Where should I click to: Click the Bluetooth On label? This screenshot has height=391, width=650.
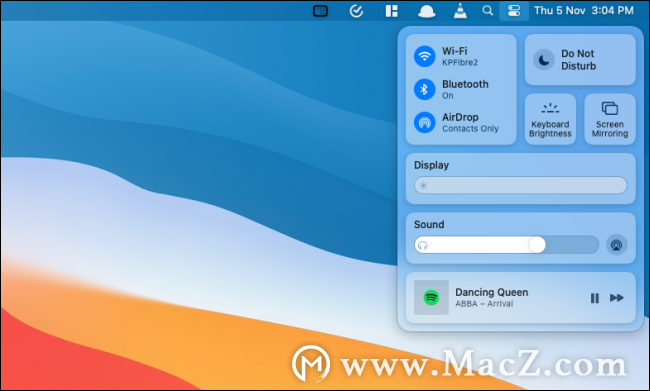coord(465,90)
